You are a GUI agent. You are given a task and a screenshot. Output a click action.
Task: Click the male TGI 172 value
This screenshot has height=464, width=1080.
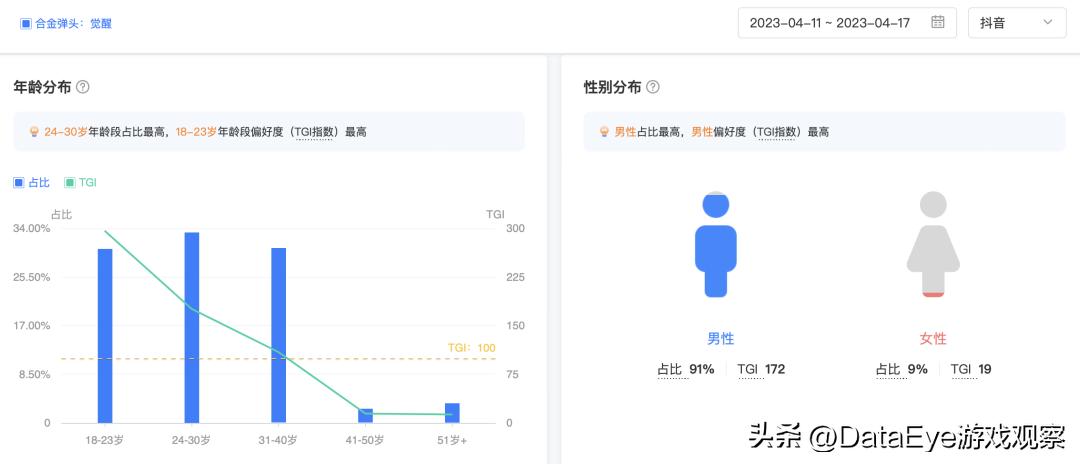click(x=761, y=370)
